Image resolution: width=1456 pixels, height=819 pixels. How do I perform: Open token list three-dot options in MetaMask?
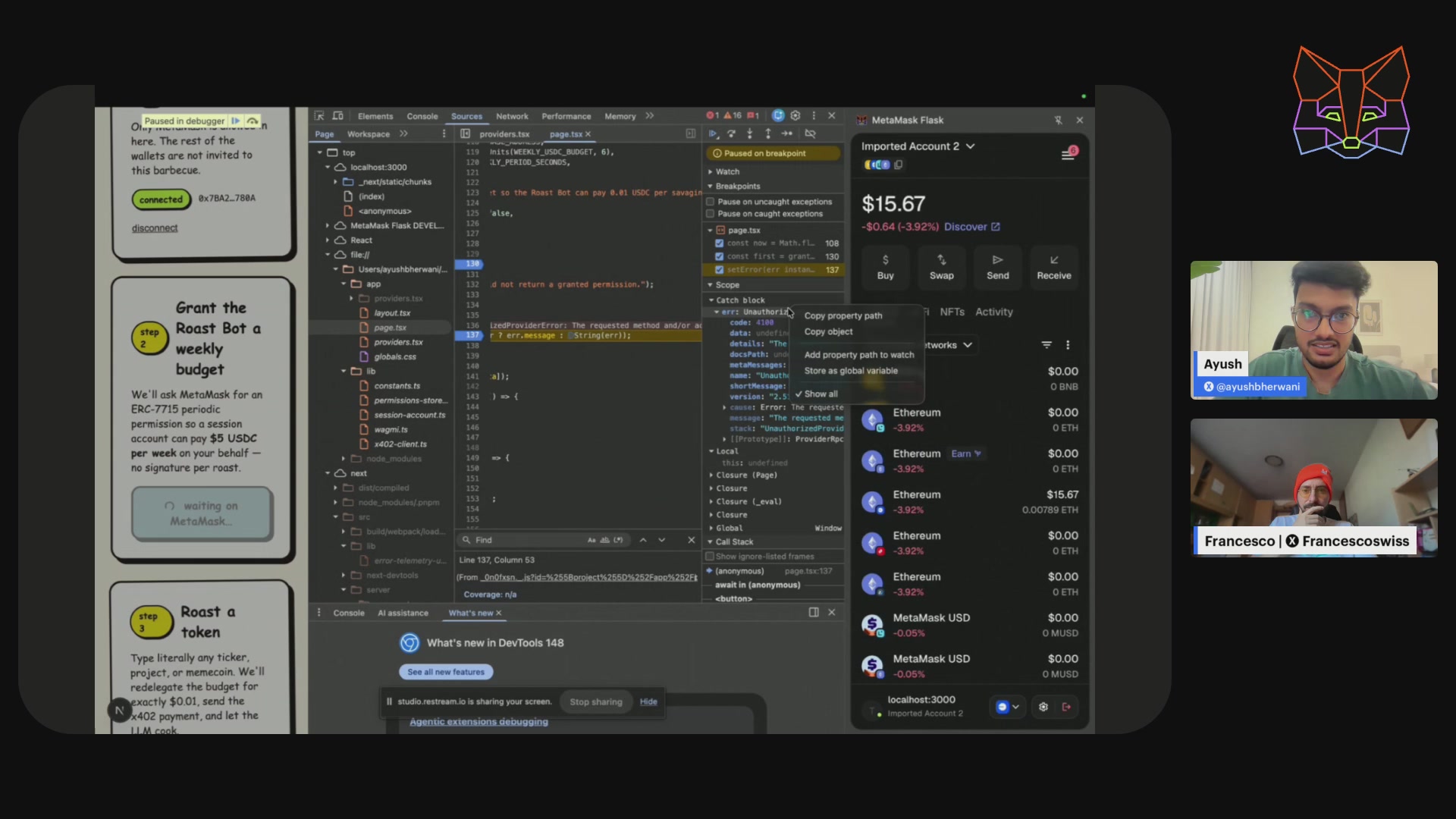point(1068,345)
